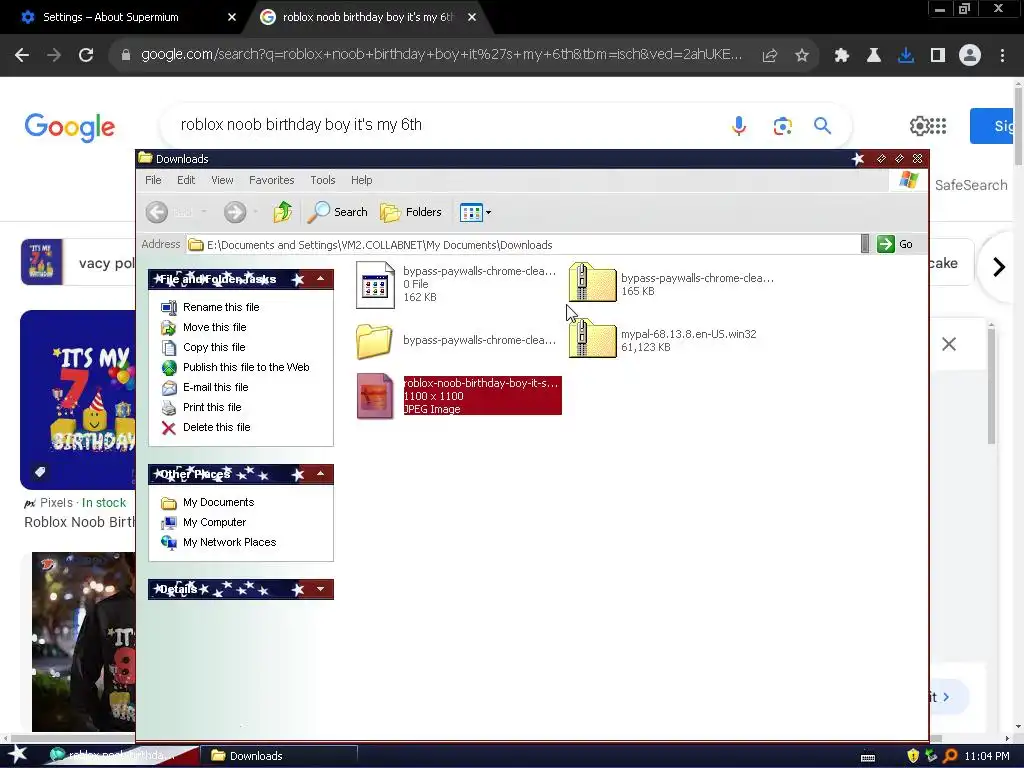Open the View menu in Downloads window
Viewport: 1024px width, 768px height.
[x=222, y=180]
